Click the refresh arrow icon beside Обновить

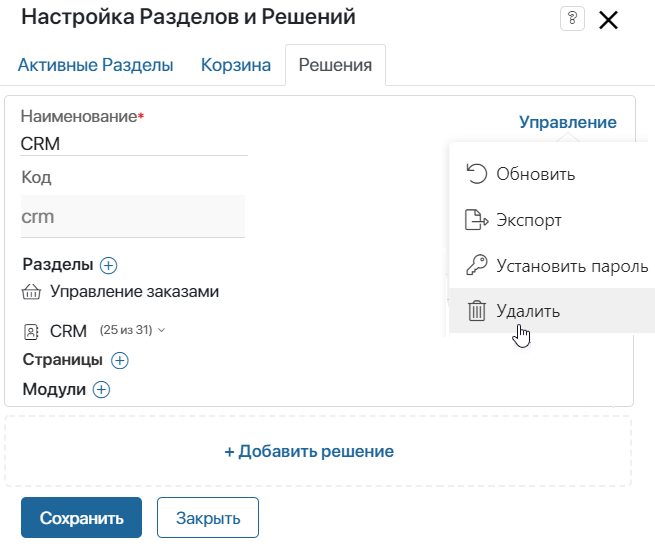477,173
